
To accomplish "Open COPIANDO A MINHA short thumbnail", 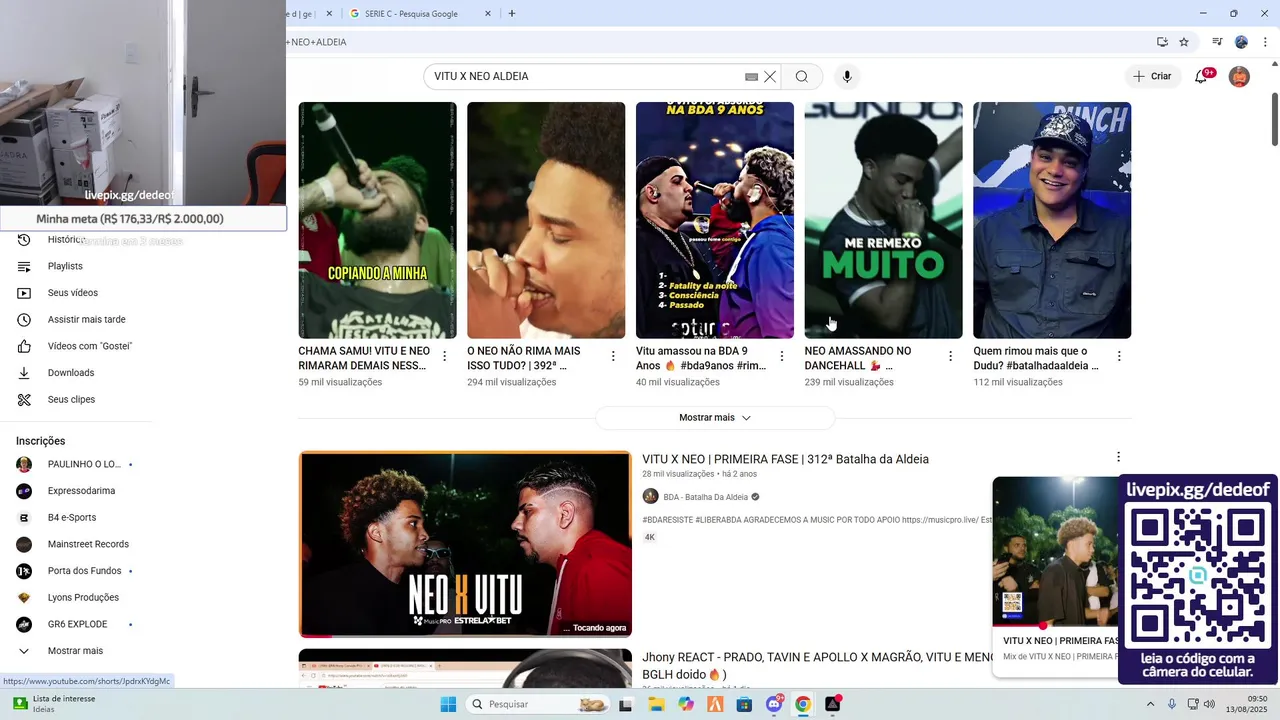I will pos(377,220).
